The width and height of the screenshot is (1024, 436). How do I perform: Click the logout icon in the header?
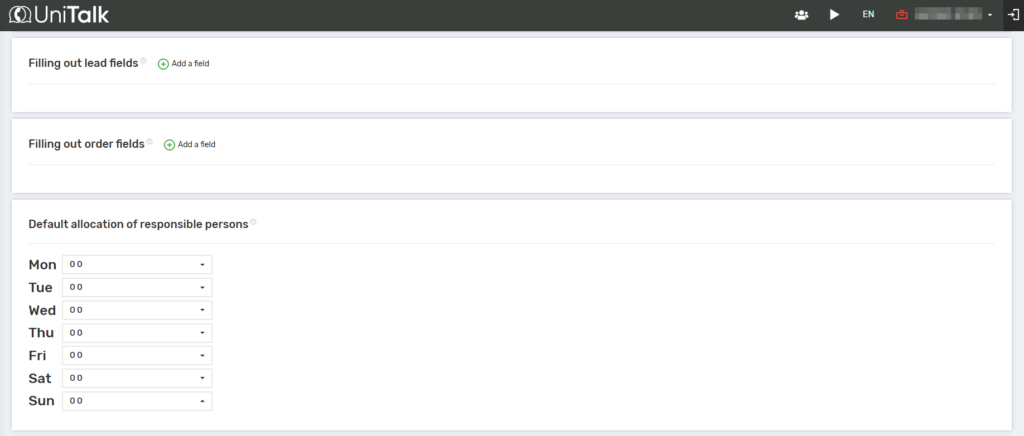pyautogui.click(x=1012, y=15)
